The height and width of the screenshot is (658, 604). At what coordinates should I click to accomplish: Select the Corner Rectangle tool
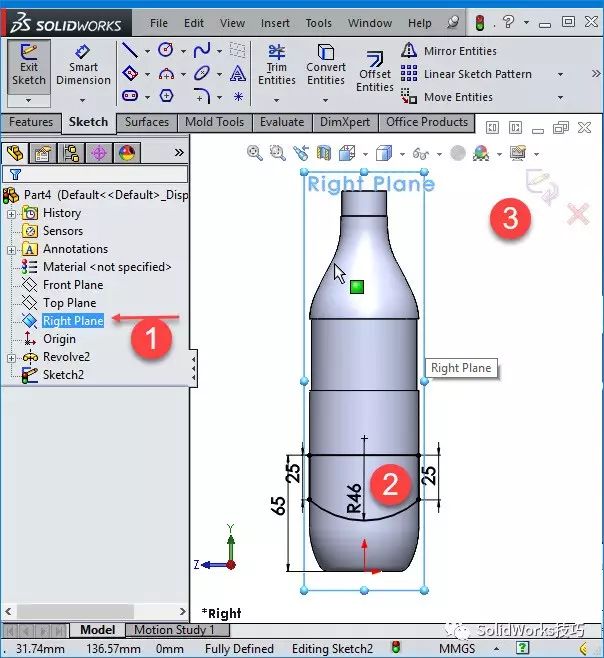pos(130,73)
